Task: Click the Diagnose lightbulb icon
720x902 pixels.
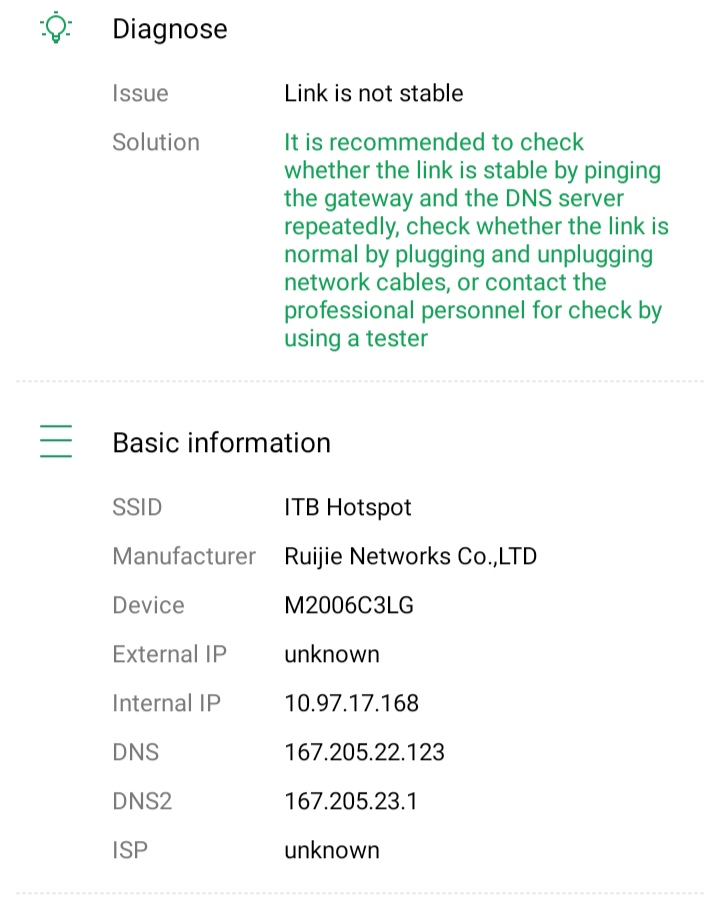Action: pyautogui.click(x=55, y=29)
